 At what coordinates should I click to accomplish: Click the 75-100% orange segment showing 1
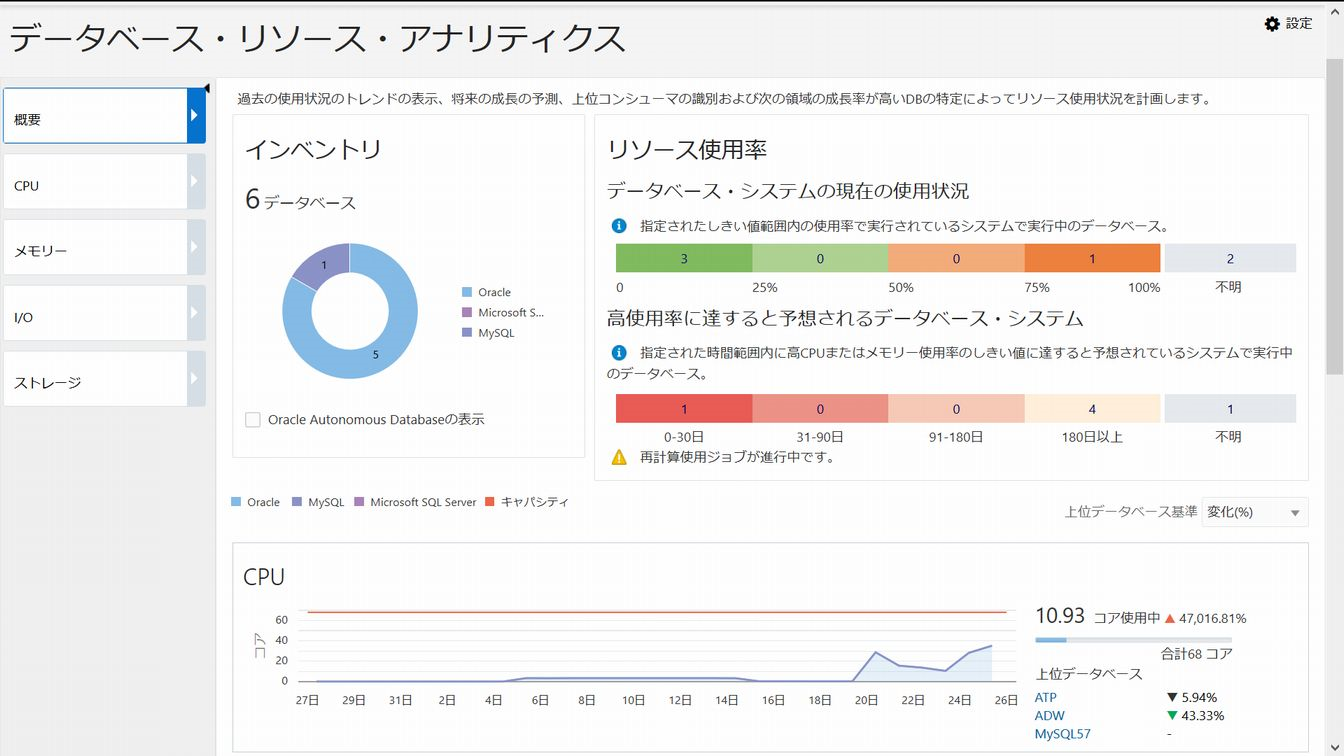(x=1092, y=258)
